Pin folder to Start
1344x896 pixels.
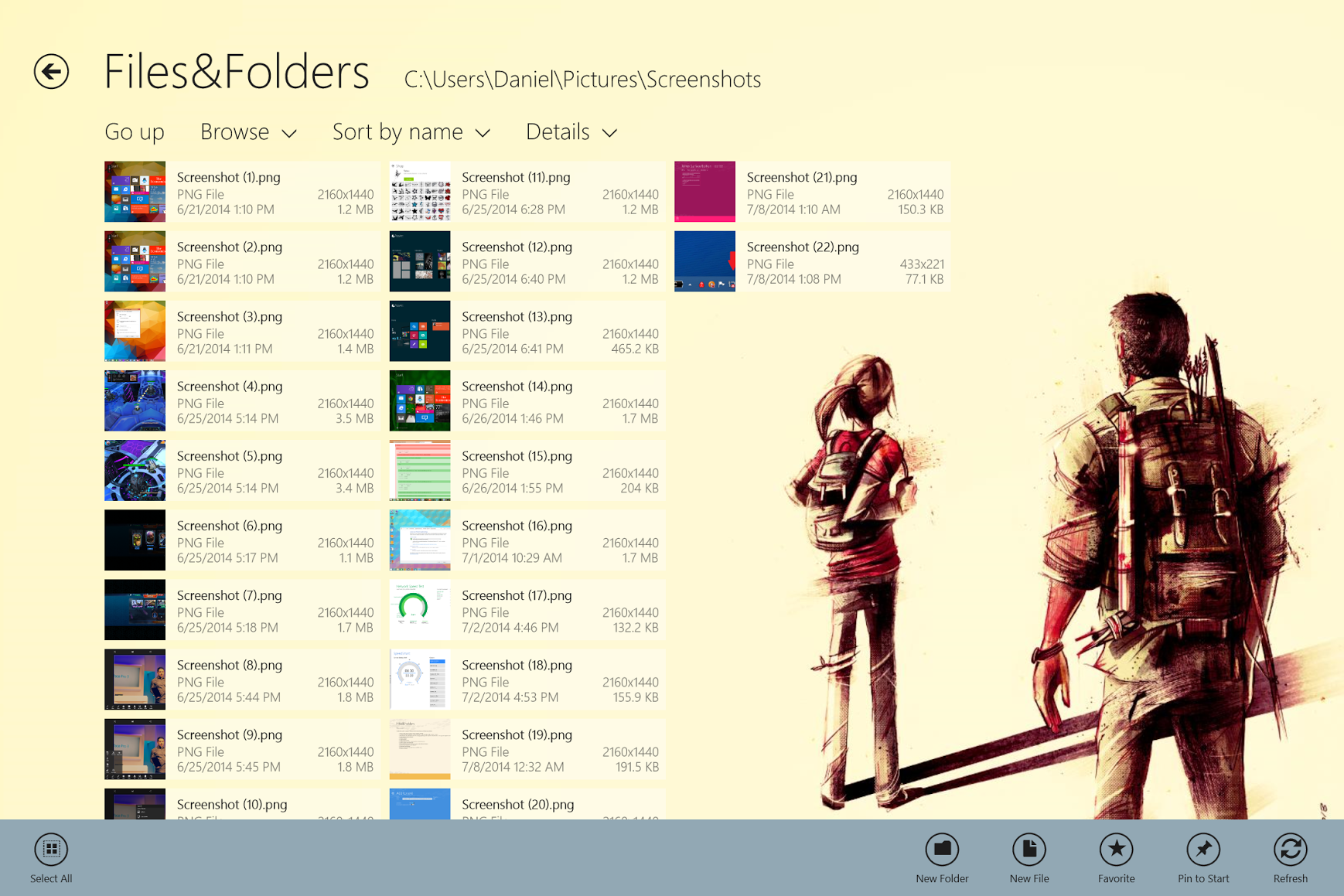(x=1203, y=850)
